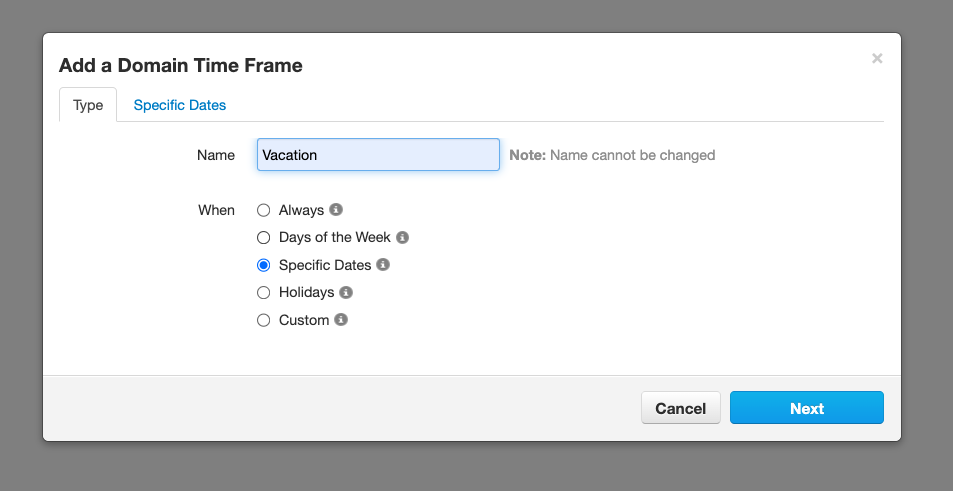Viewport: 953px width, 491px height.
Task: Choose the Holidays radio option
Action: pyautogui.click(x=263, y=293)
